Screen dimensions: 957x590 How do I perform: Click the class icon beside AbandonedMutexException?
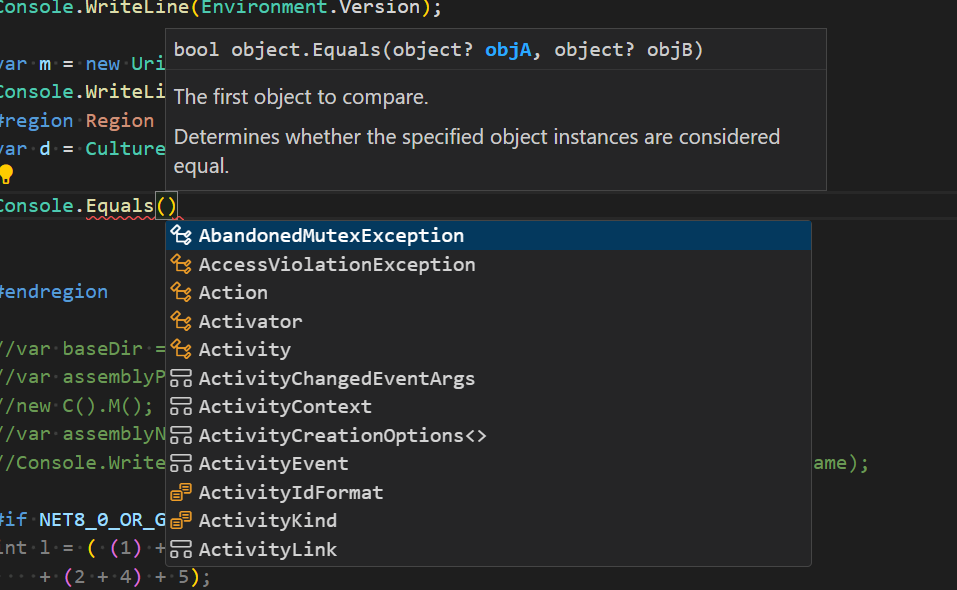click(183, 236)
